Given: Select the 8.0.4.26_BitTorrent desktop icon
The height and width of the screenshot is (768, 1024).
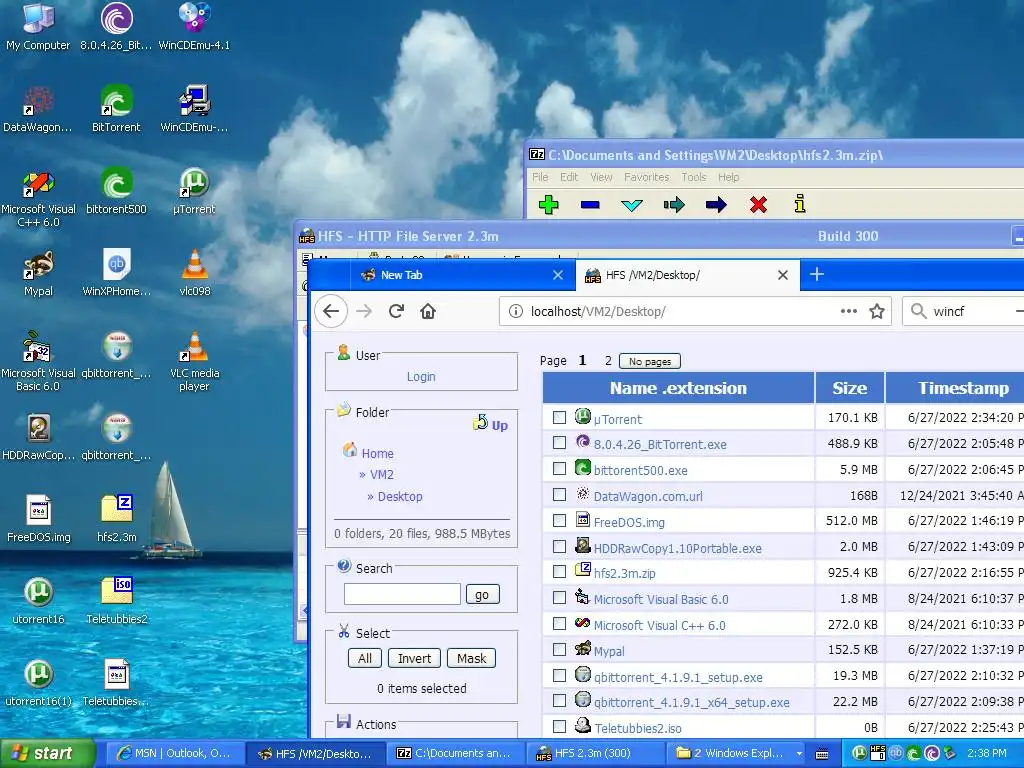Looking at the screenshot, I should [x=116, y=26].
